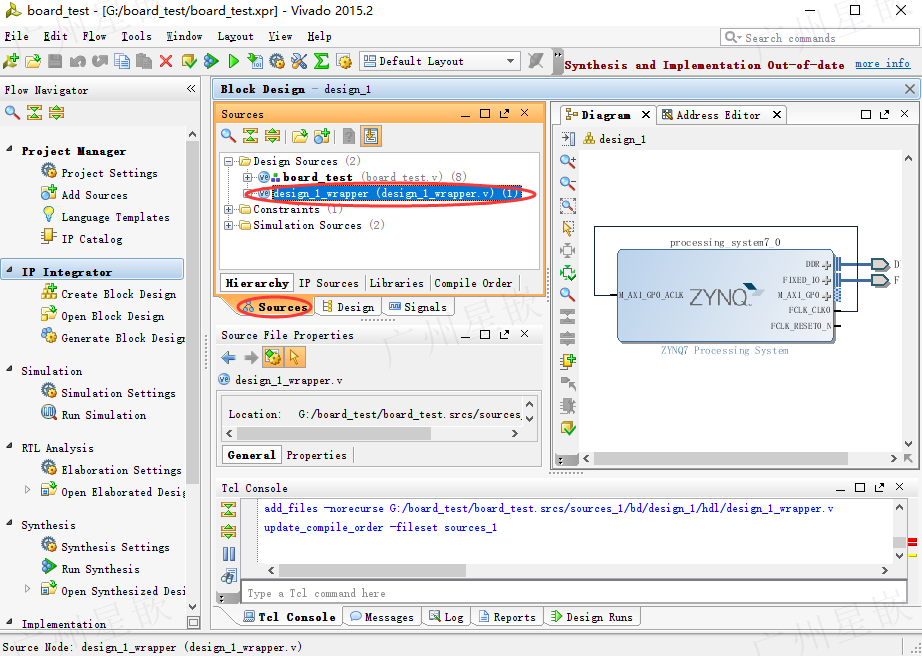The height and width of the screenshot is (656, 922).
Task: Click the Diagram horizontal scrollbar
Action: [x=721, y=458]
